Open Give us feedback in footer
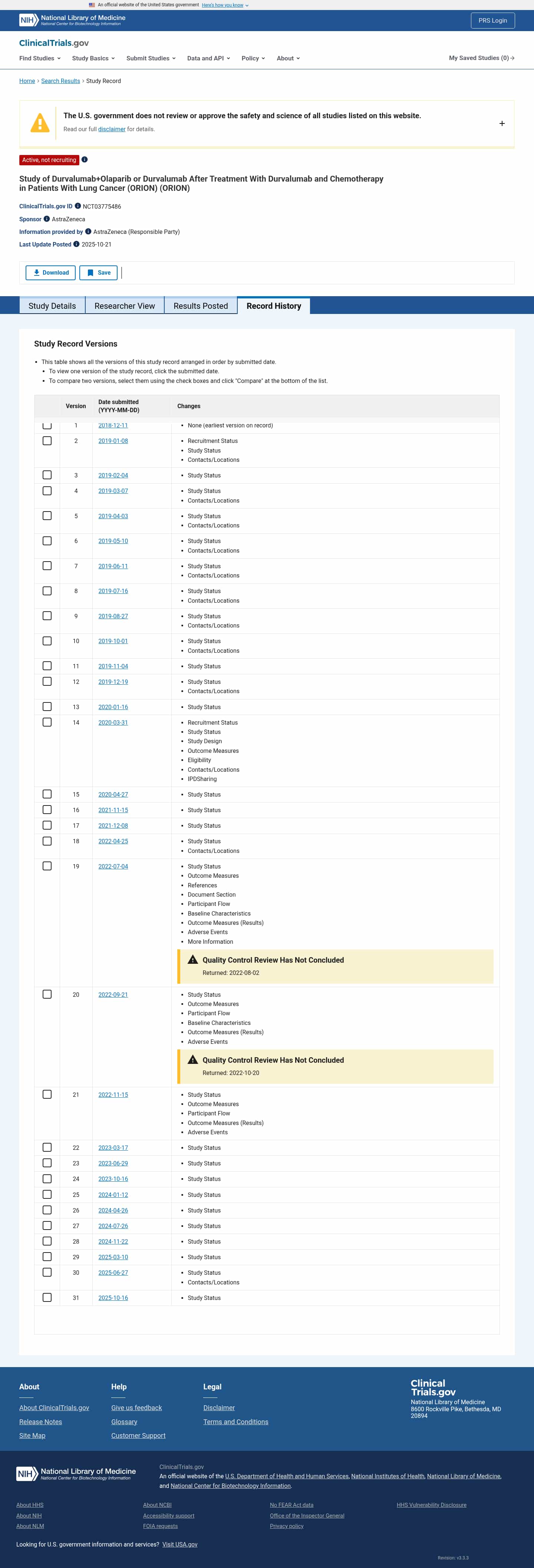The width and height of the screenshot is (534, 1568). coord(136,1408)
